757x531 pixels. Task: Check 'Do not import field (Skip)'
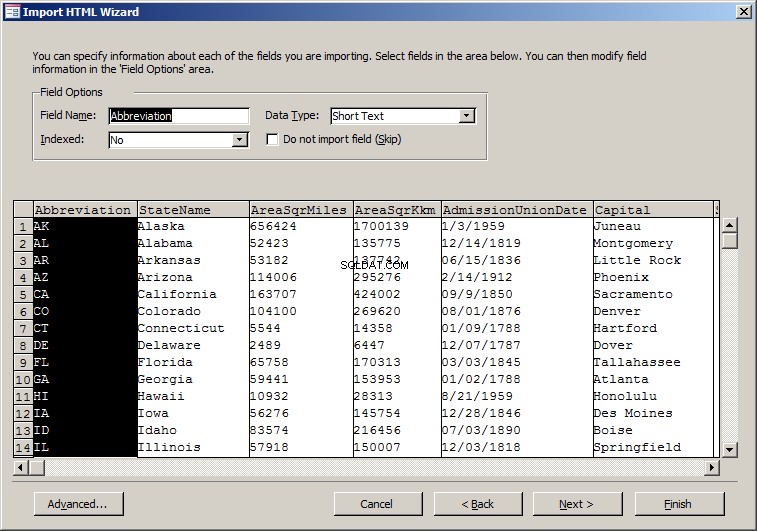coord(272,140)
